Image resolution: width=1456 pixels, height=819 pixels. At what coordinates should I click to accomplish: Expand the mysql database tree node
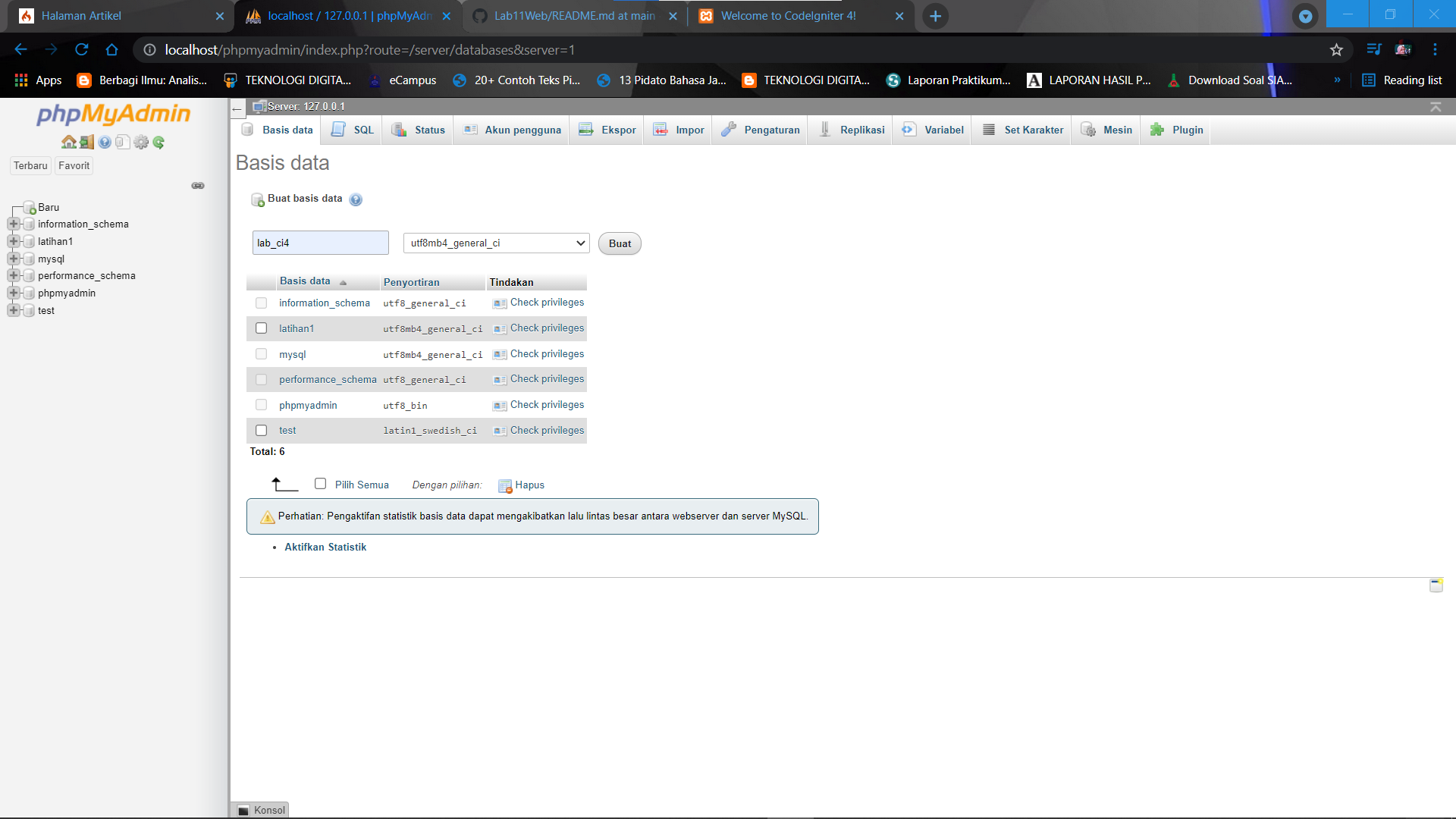pyautogui.click(x=14, y=259)
